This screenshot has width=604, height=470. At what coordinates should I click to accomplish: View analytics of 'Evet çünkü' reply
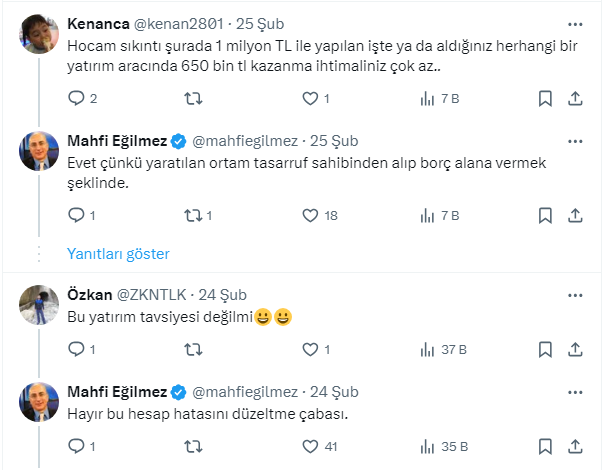(x=427, y=214)
